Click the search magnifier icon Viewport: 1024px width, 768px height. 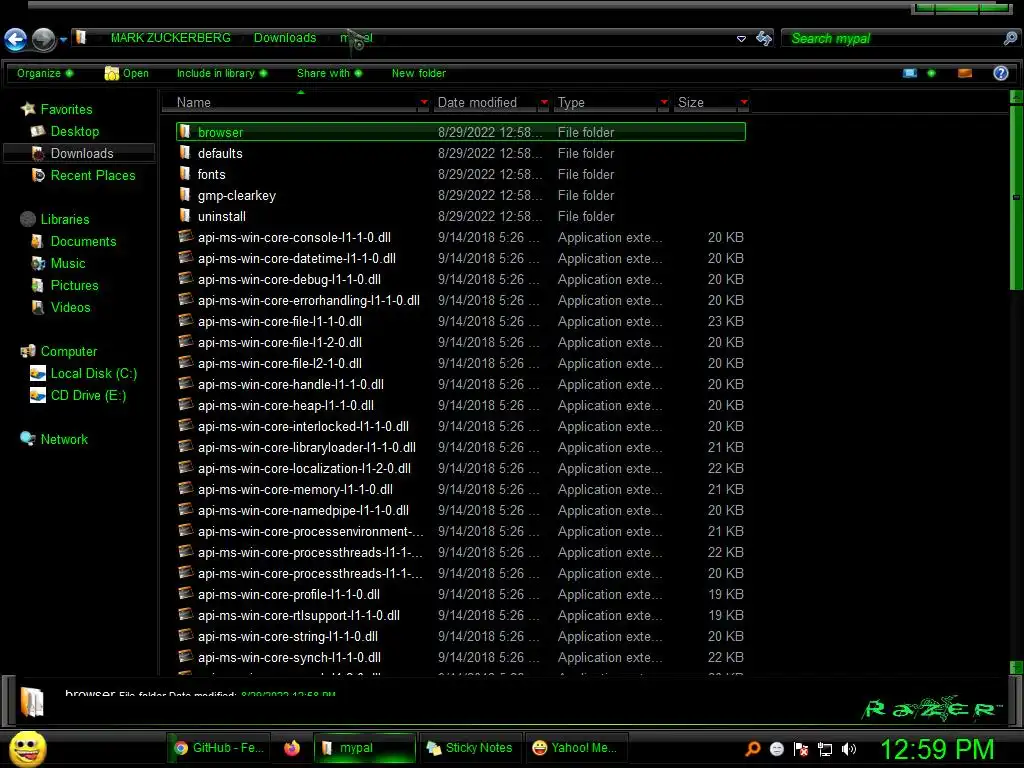tap(1010, 39)
